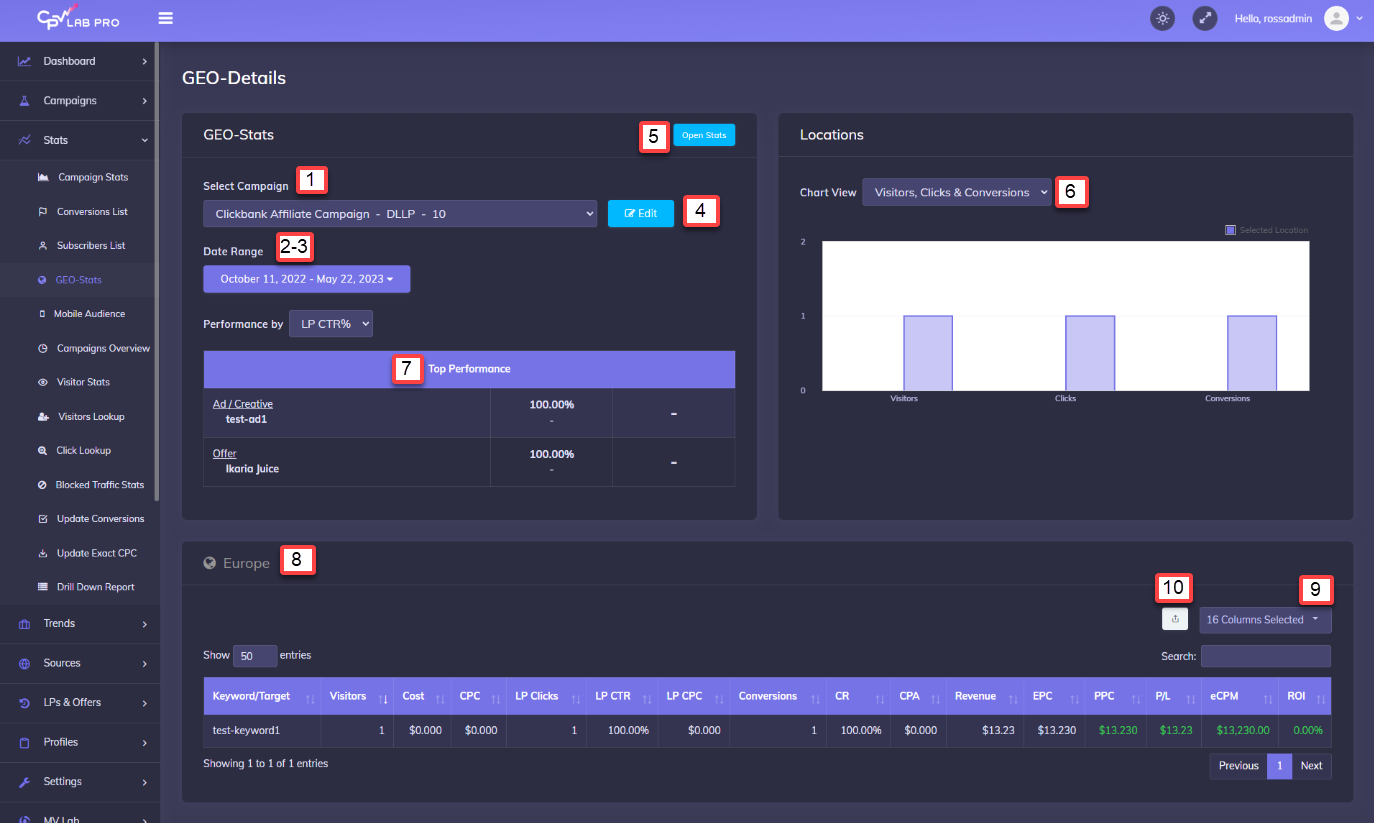Click the export icon above the table
The width and height of the screenshot is (1374, 823).
pos(1175,619)
